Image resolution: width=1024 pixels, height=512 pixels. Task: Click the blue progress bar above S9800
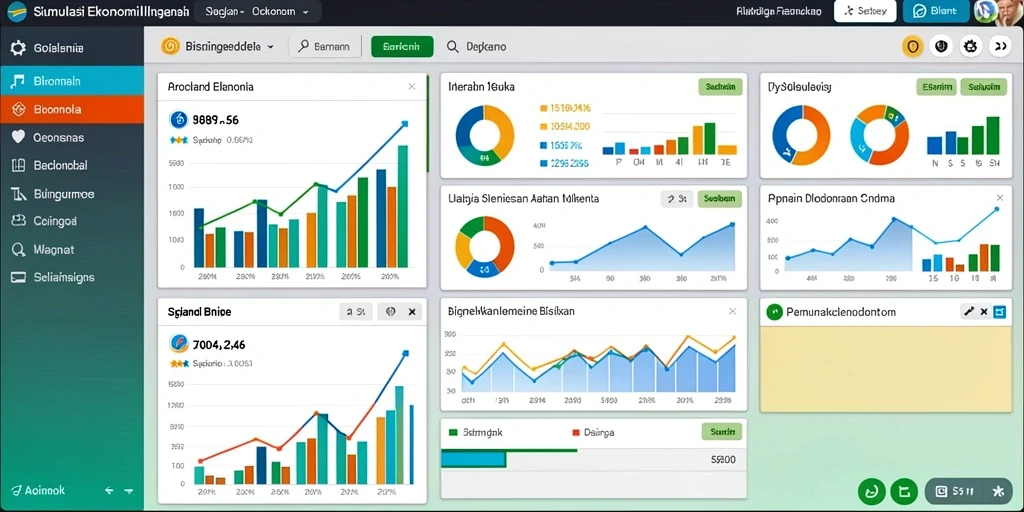pyautogui.click(x=473, y=459)
